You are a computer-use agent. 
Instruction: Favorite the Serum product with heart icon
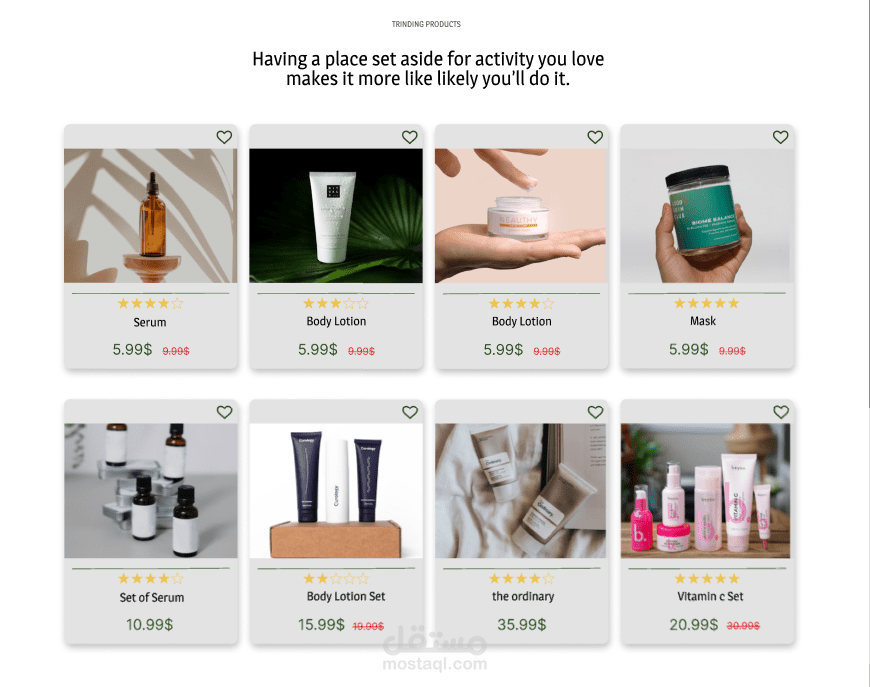pyautogui.click(x=224, y=137)
